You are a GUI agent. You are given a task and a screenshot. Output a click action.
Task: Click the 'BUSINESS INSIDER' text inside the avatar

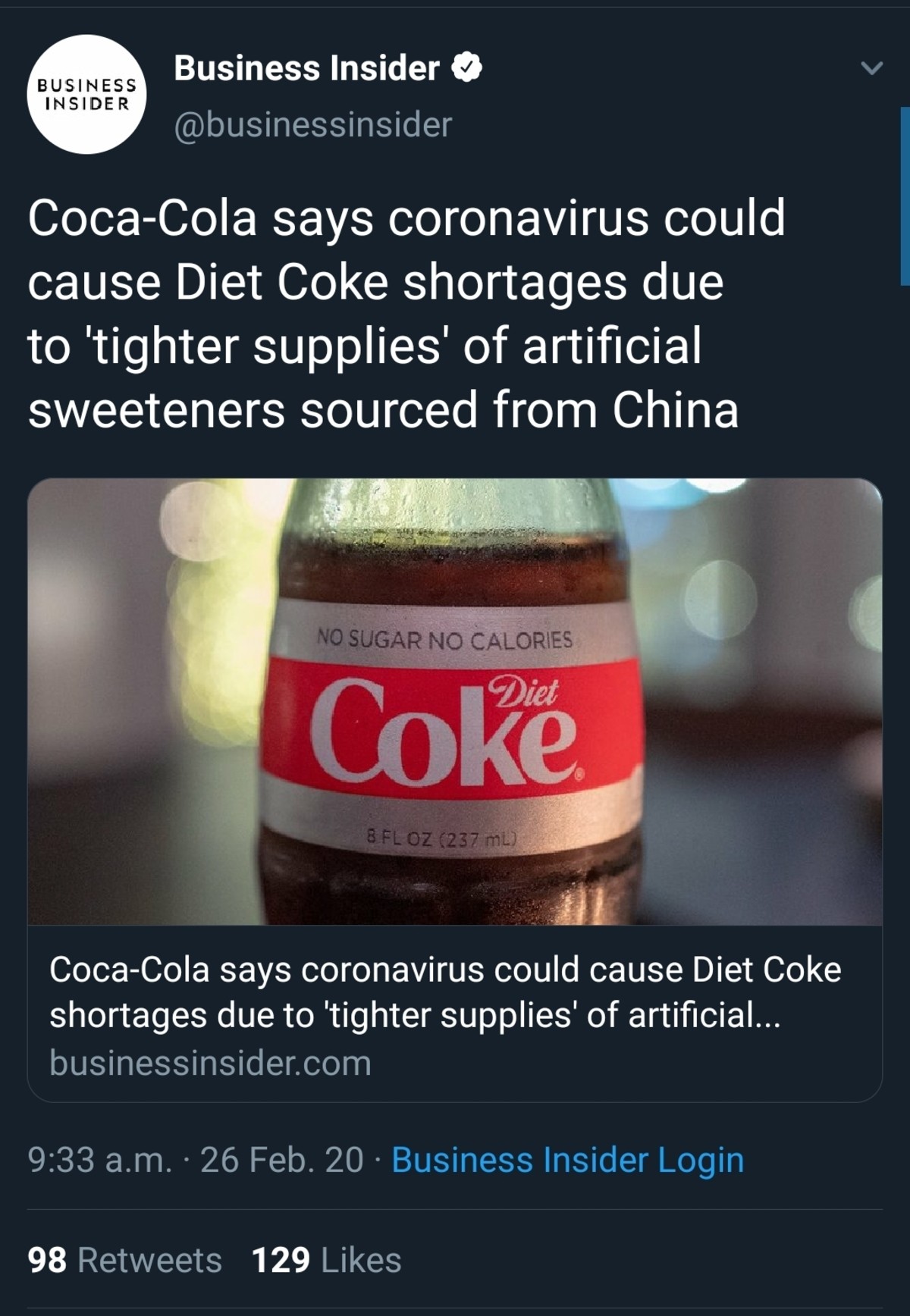(87, 95)
